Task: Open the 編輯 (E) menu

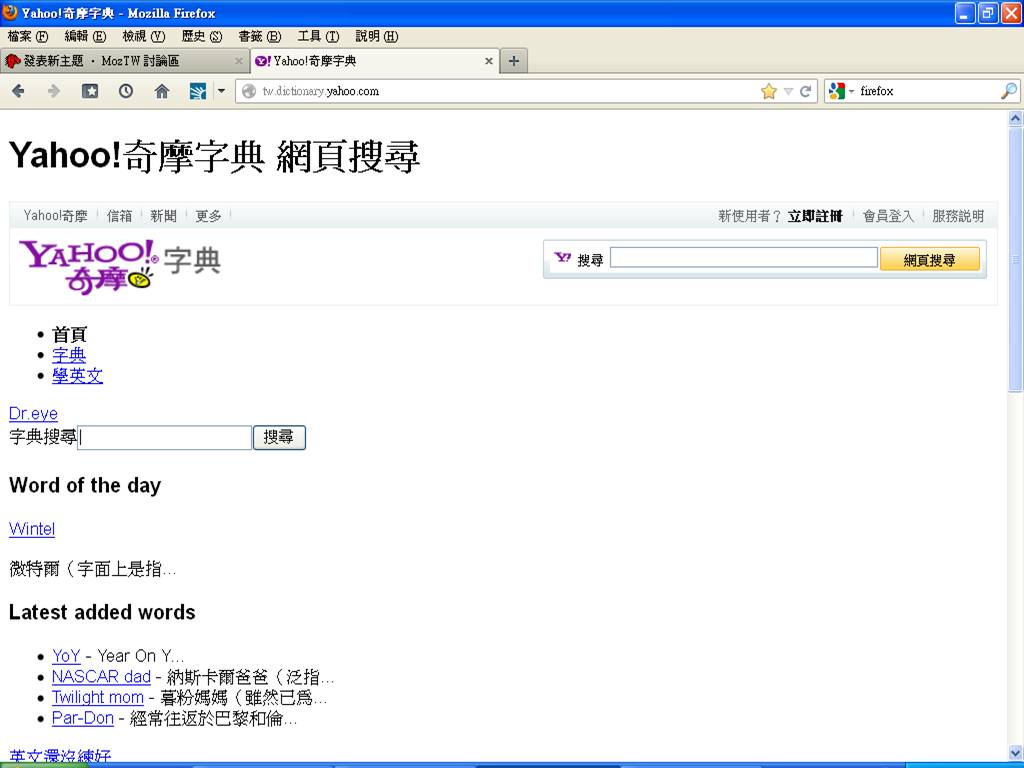Action: point(86,36)
